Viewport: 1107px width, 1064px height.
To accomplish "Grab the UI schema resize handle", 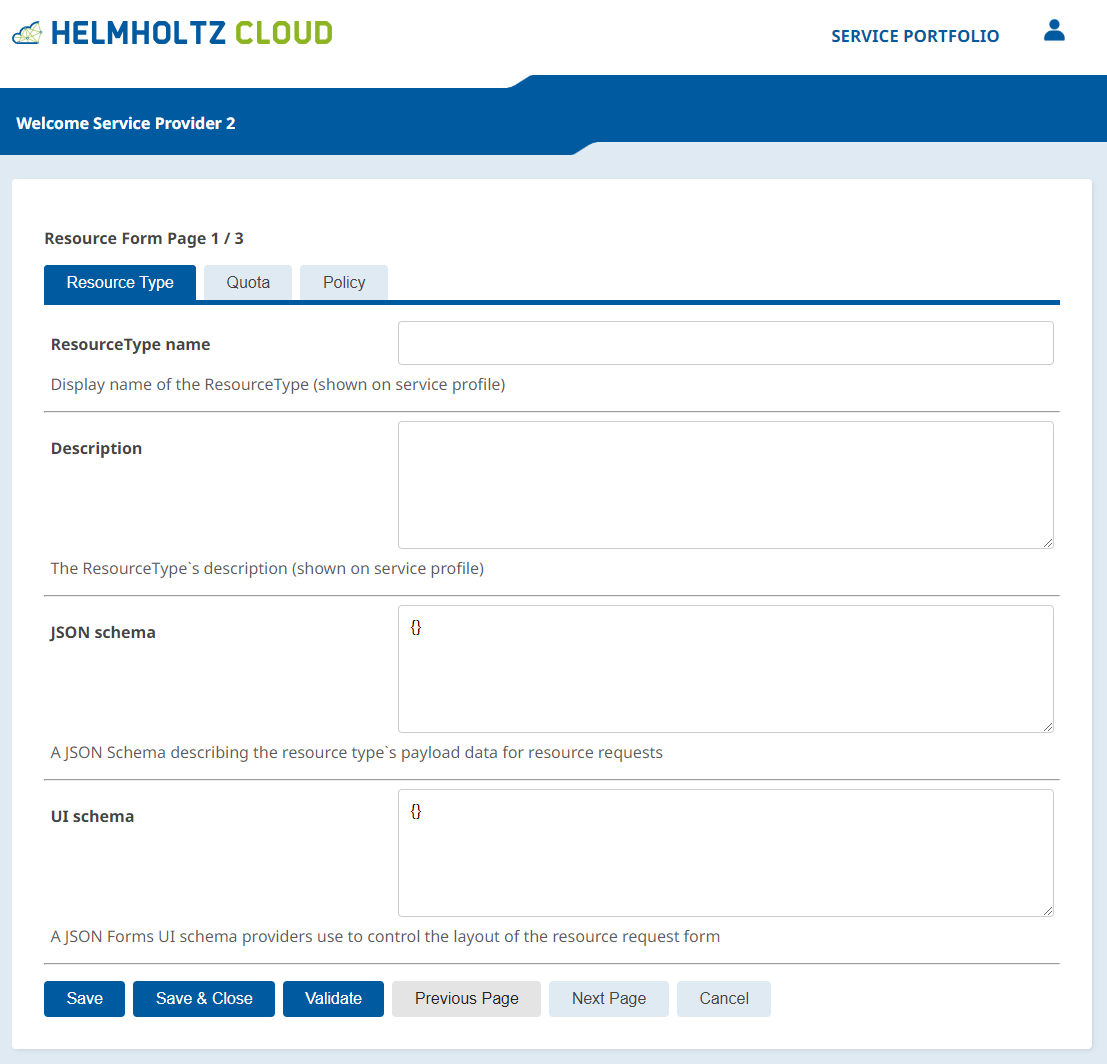I will click(x=1048, y=911).
